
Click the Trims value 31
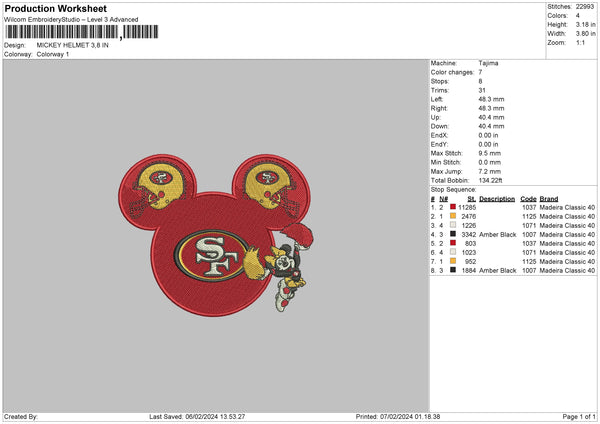coord(482,90)
